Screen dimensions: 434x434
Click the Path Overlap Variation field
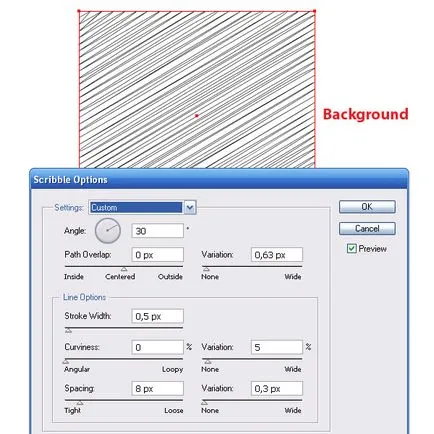(x=277, y=255)
